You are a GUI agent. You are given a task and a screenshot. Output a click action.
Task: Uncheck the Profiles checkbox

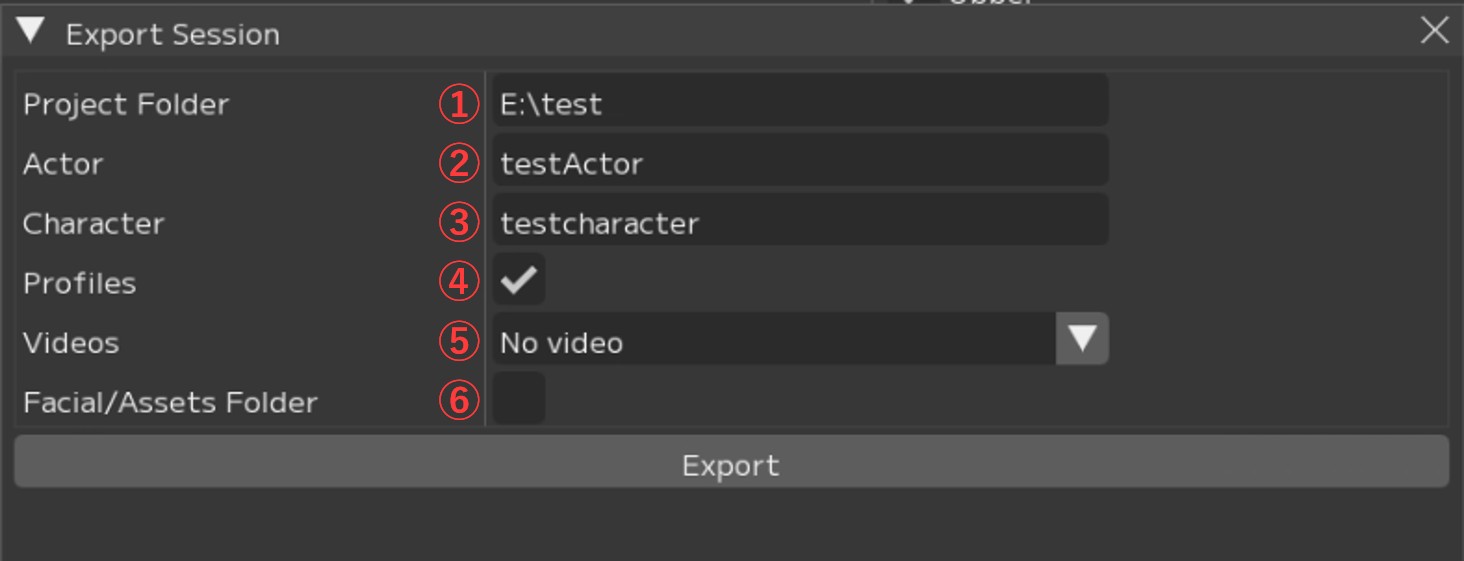[x=519, y=281]
